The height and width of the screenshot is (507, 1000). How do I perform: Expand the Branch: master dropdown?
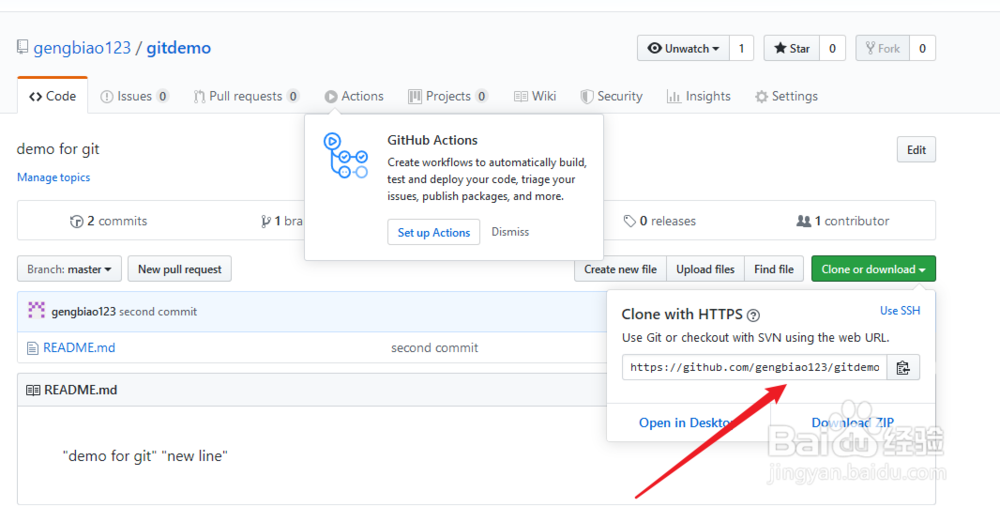click(x=69, y=269)
